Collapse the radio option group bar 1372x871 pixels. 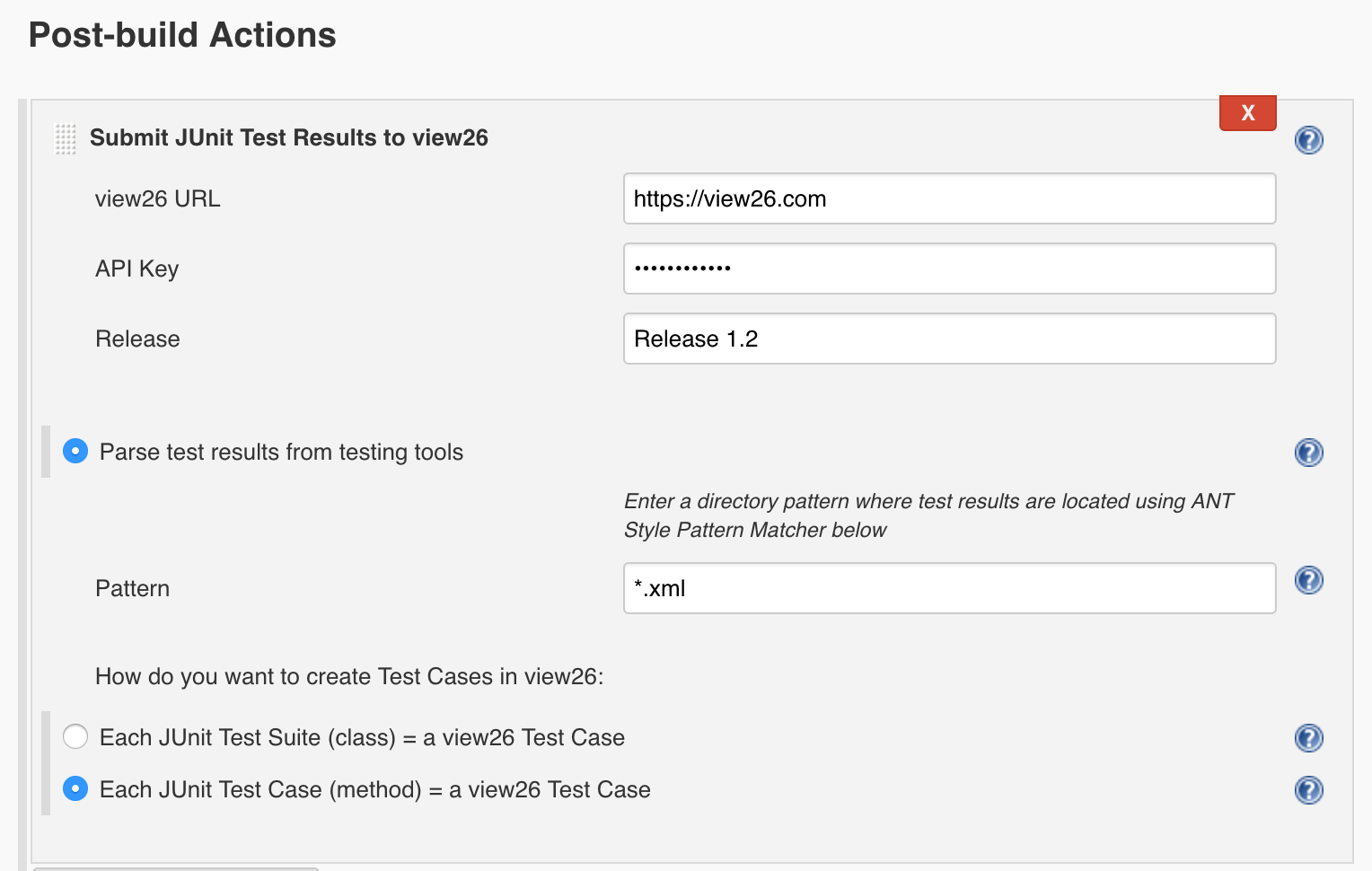(x=45, y=762)
